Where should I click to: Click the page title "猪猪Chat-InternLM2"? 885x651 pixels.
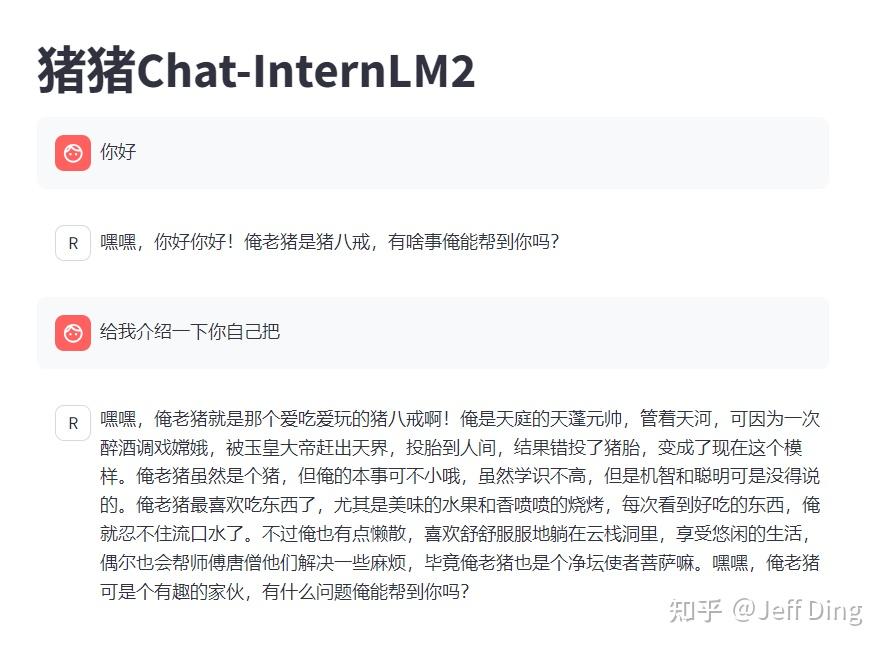tap(255, 70)
